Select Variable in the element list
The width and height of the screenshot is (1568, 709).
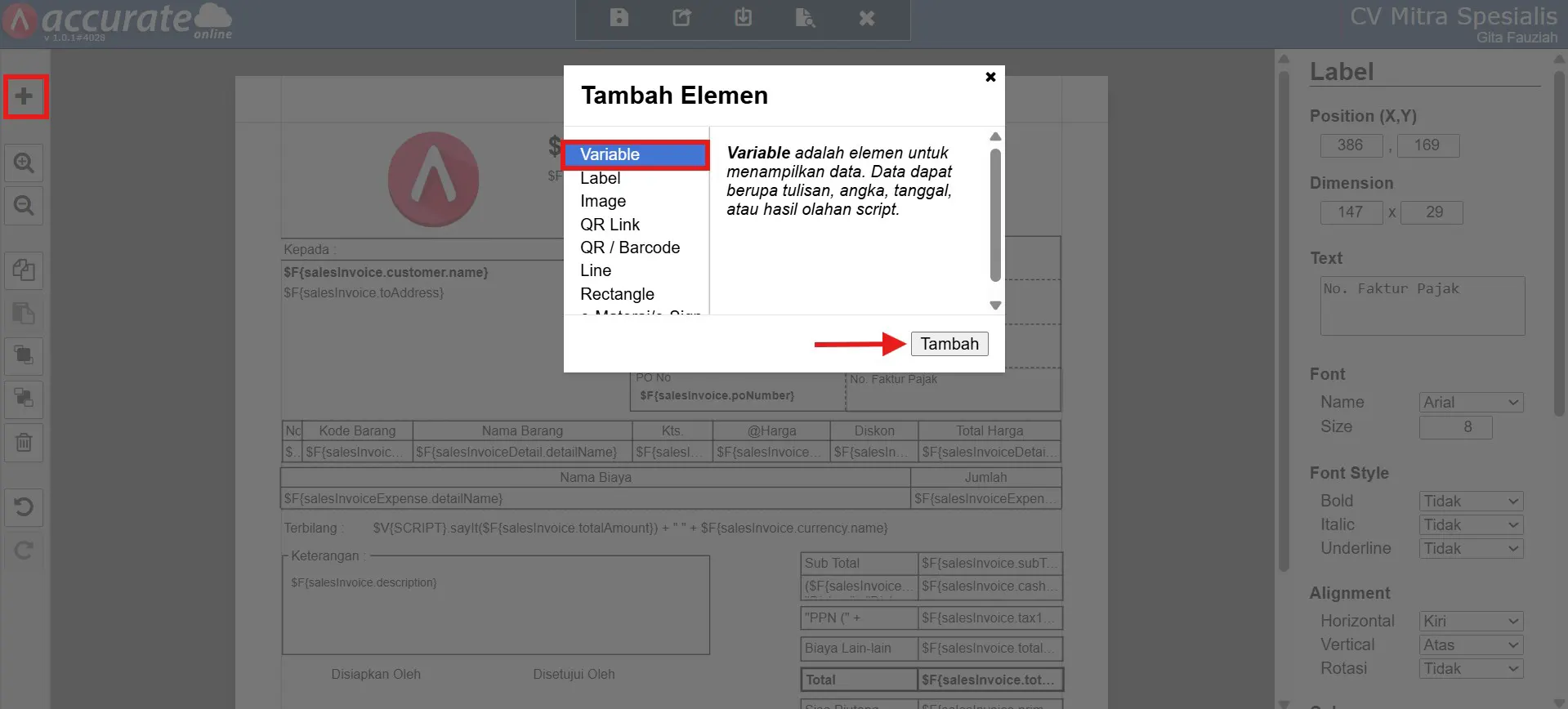click(636, 154)
